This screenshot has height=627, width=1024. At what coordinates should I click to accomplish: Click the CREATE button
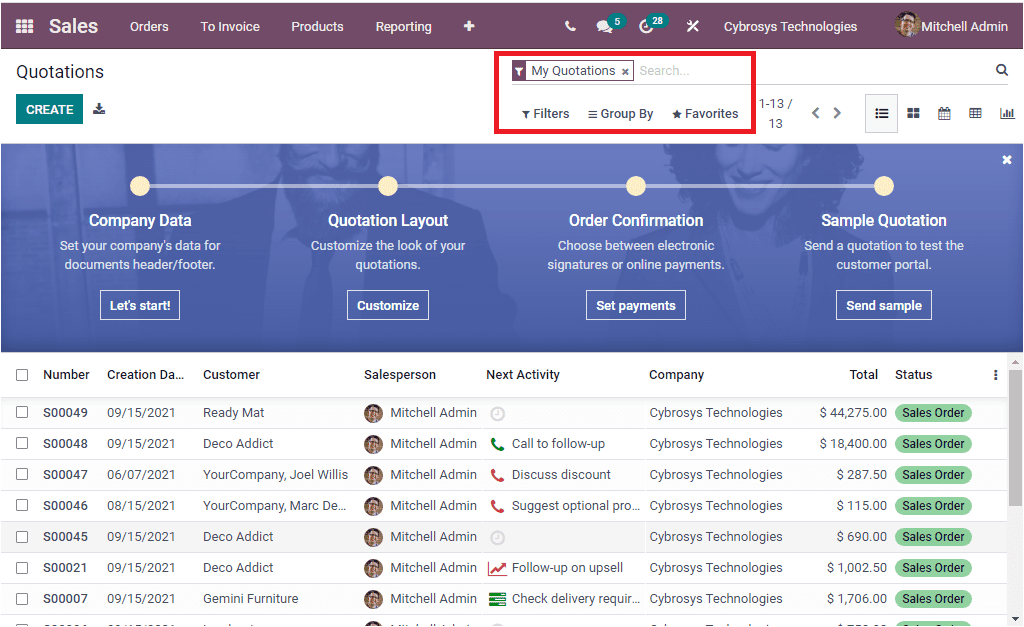49,108
